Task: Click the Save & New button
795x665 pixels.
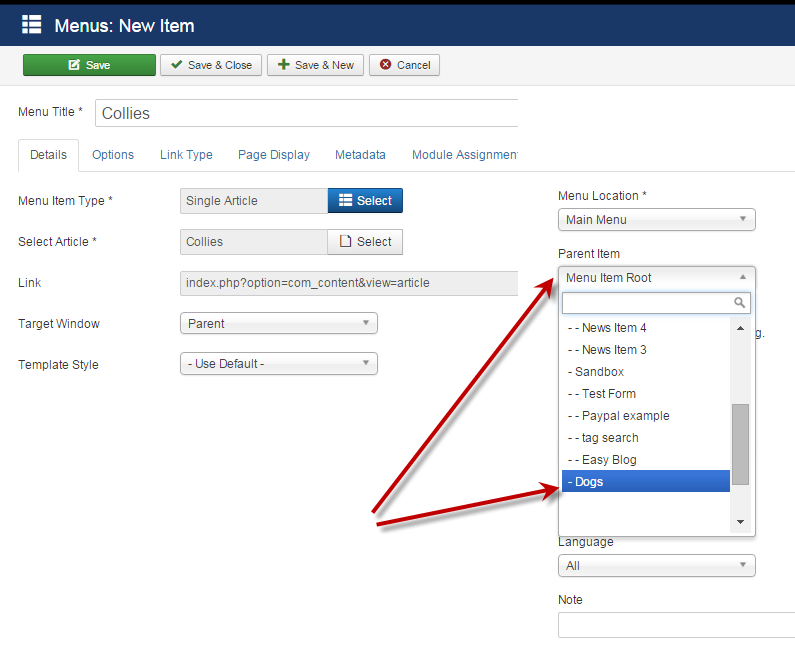Action: 315,65
